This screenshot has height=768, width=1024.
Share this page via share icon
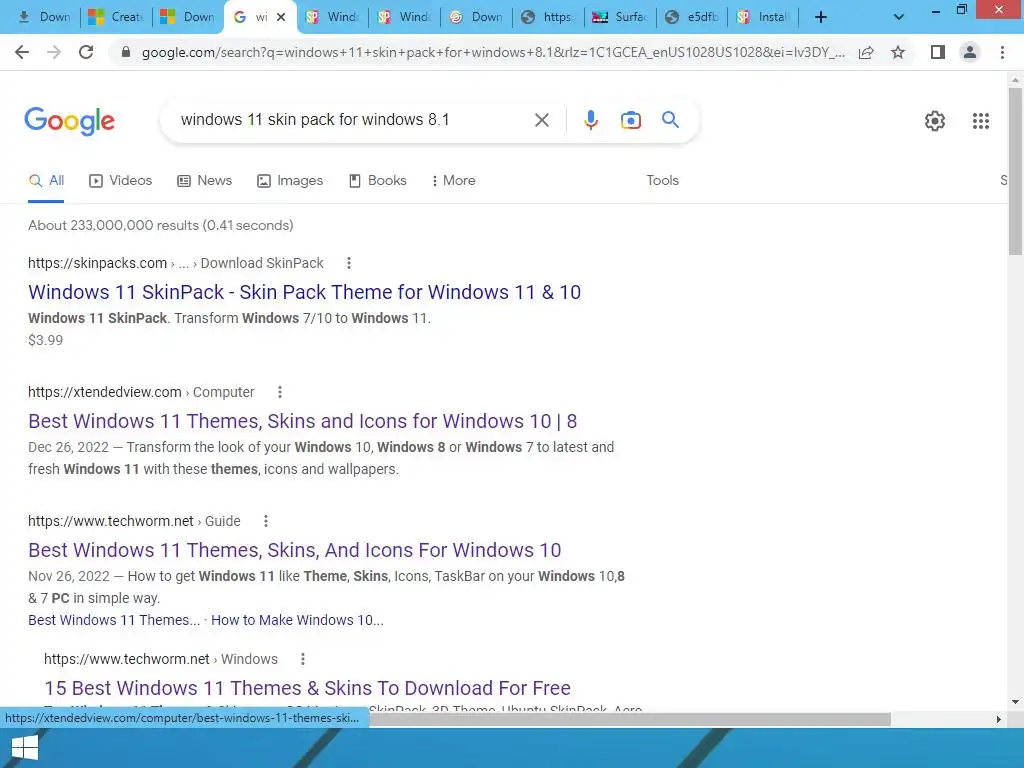tap(866, 52)
